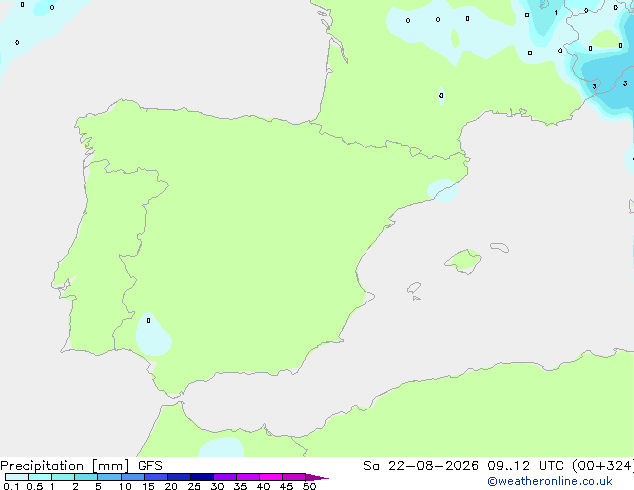Click the '(00+324)' forecast offset text
The width and height of the screenshot is (634, 490).
(x=603, y=466)
